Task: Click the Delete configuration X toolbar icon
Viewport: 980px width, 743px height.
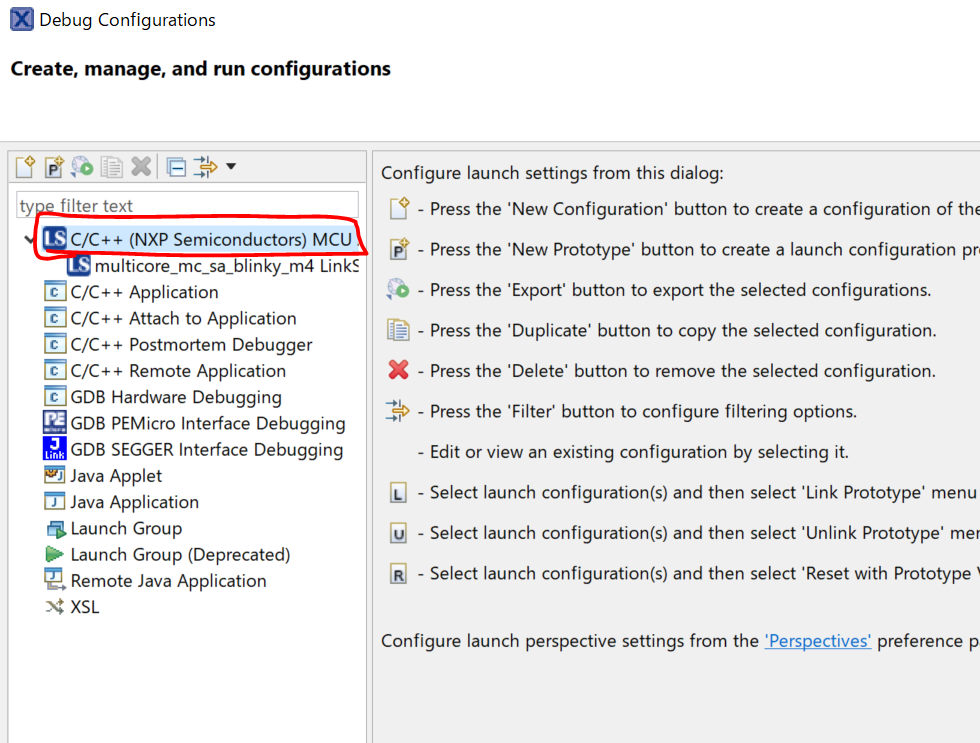Action: point(141,166)
